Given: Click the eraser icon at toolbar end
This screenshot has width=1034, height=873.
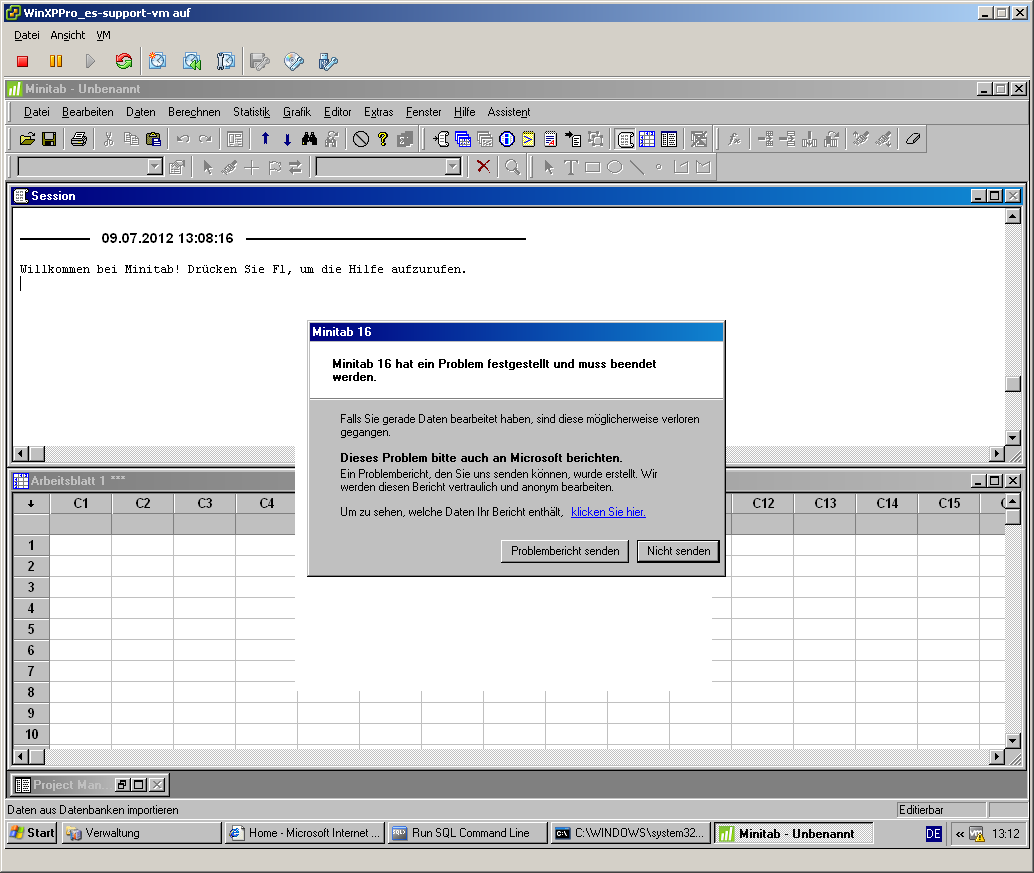Looking at the screenshot, I should coord(913,139).
